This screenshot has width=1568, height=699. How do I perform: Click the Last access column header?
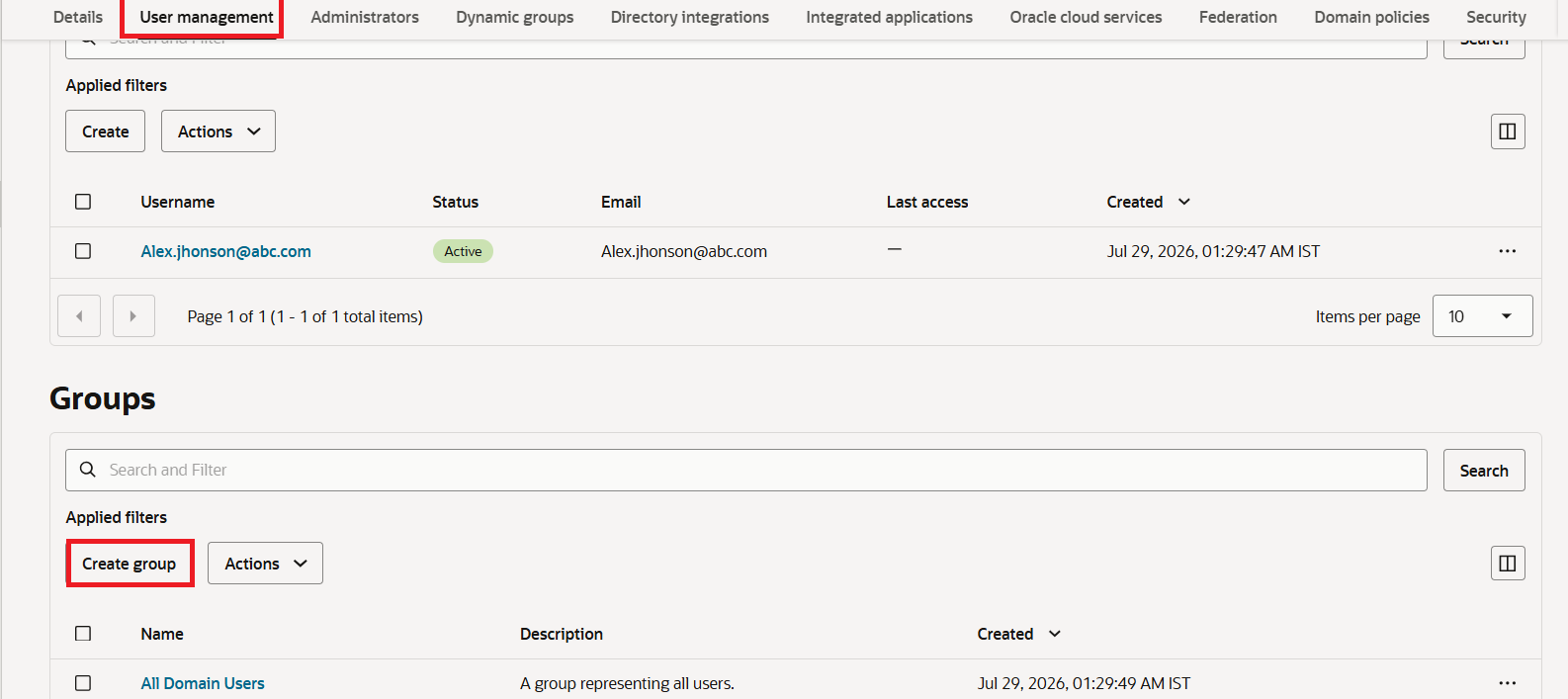pos(927,202)
